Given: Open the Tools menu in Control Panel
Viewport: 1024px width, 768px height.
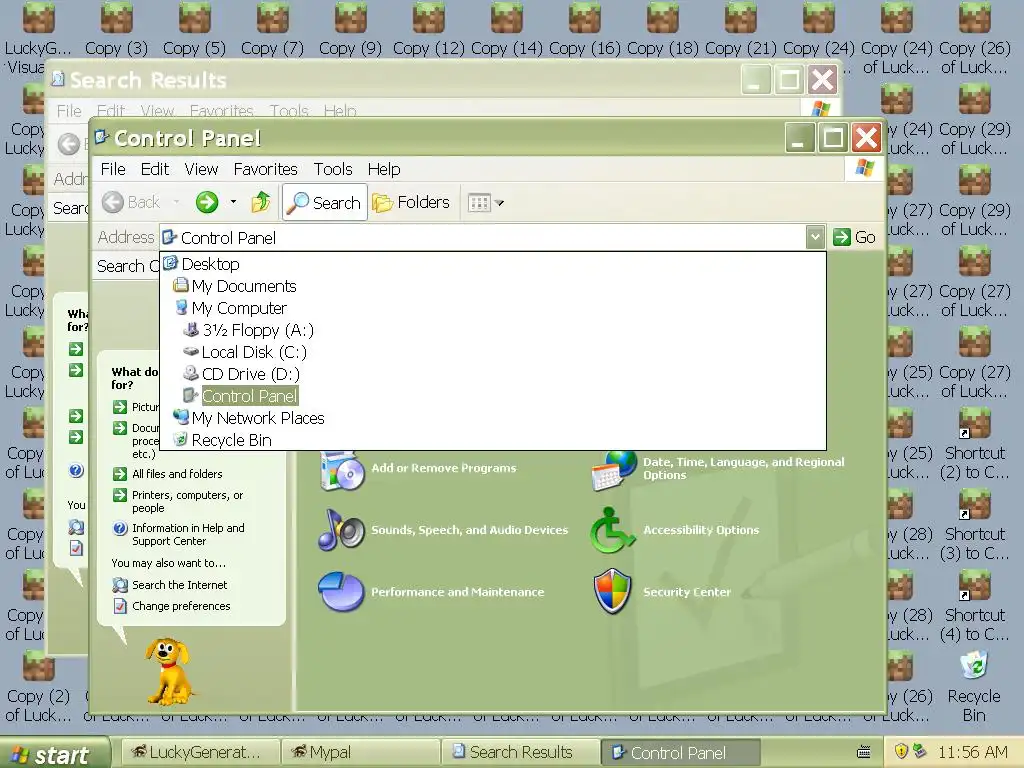Looking at the screenshot, I should (333, 169).
